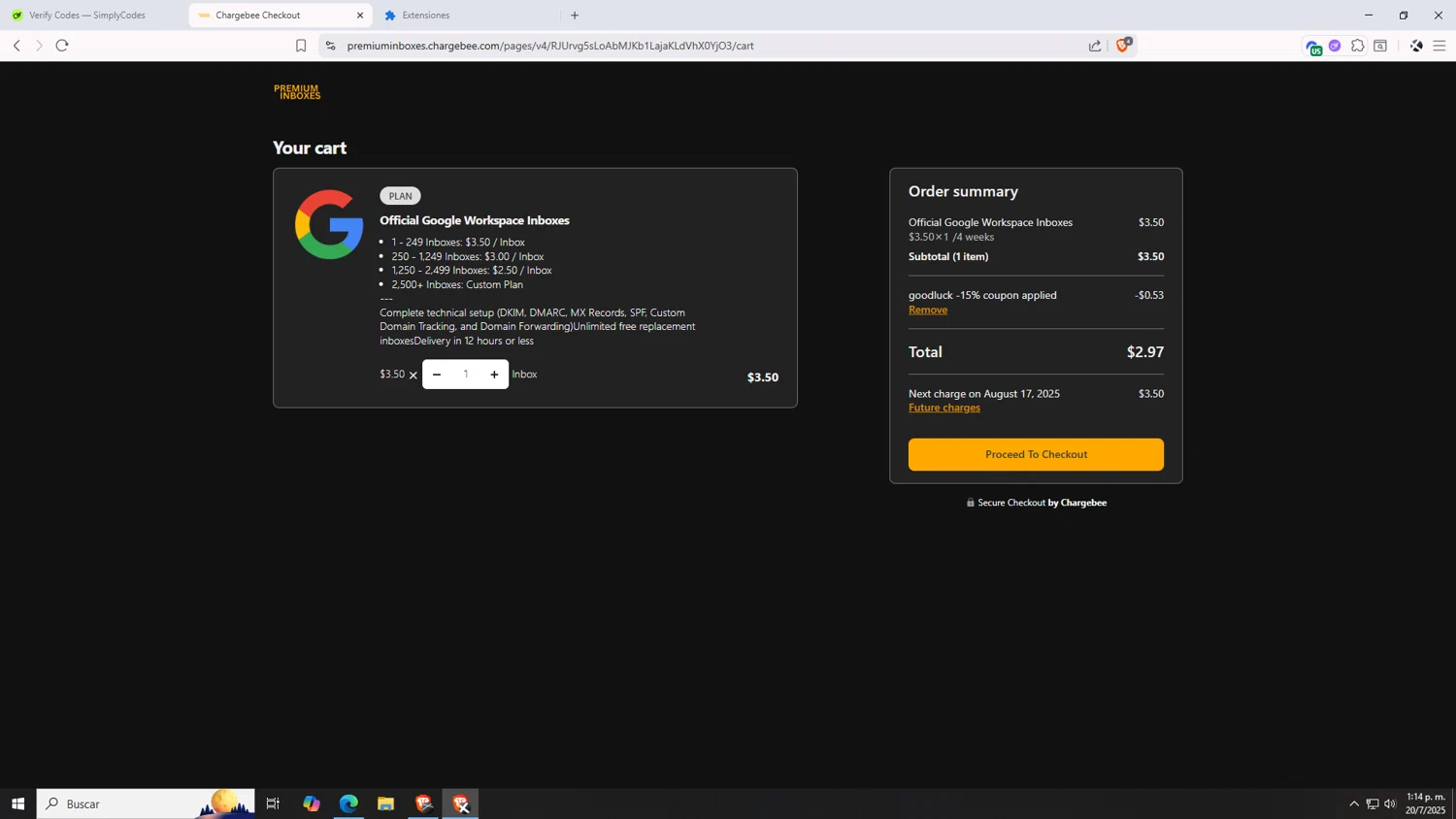Click the Next charge on August 17, 2025 text
This screenshot has width=1456, height=819.
(x=984, y=393)
